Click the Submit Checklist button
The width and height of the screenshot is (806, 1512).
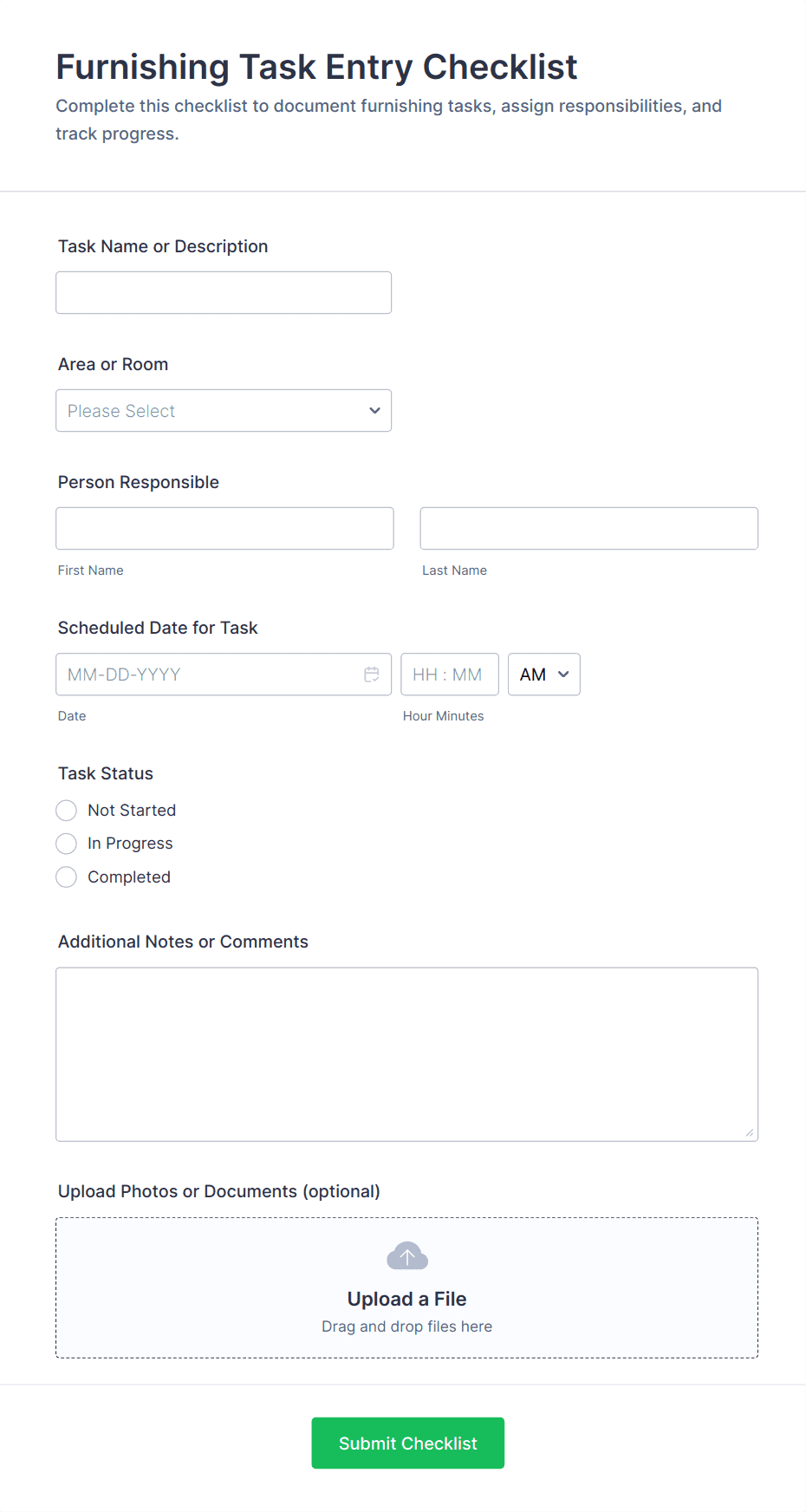(x=407, y=1443)
